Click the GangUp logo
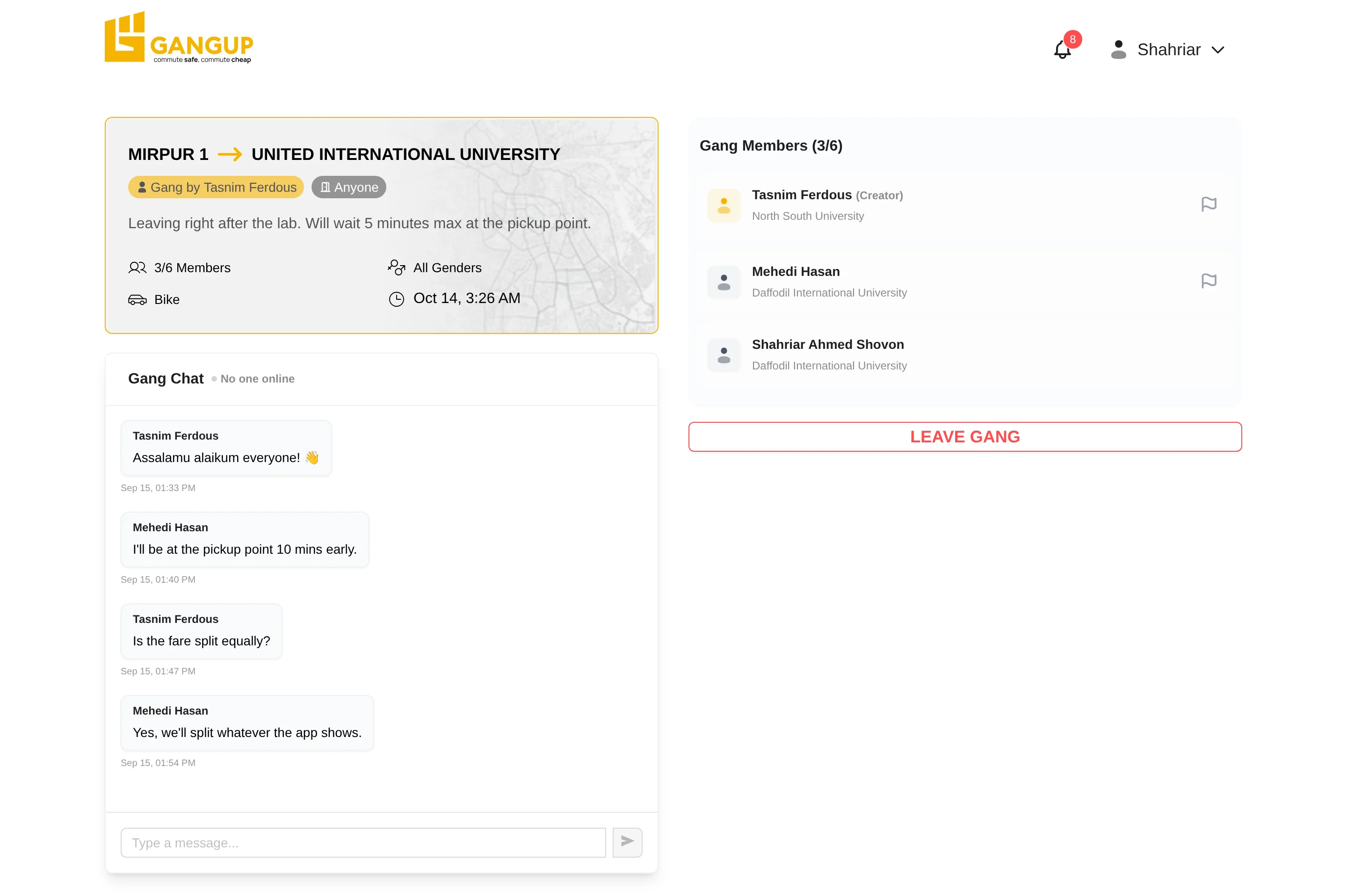This screenshot has width=1347, height=896. click(x=179, y=37)
